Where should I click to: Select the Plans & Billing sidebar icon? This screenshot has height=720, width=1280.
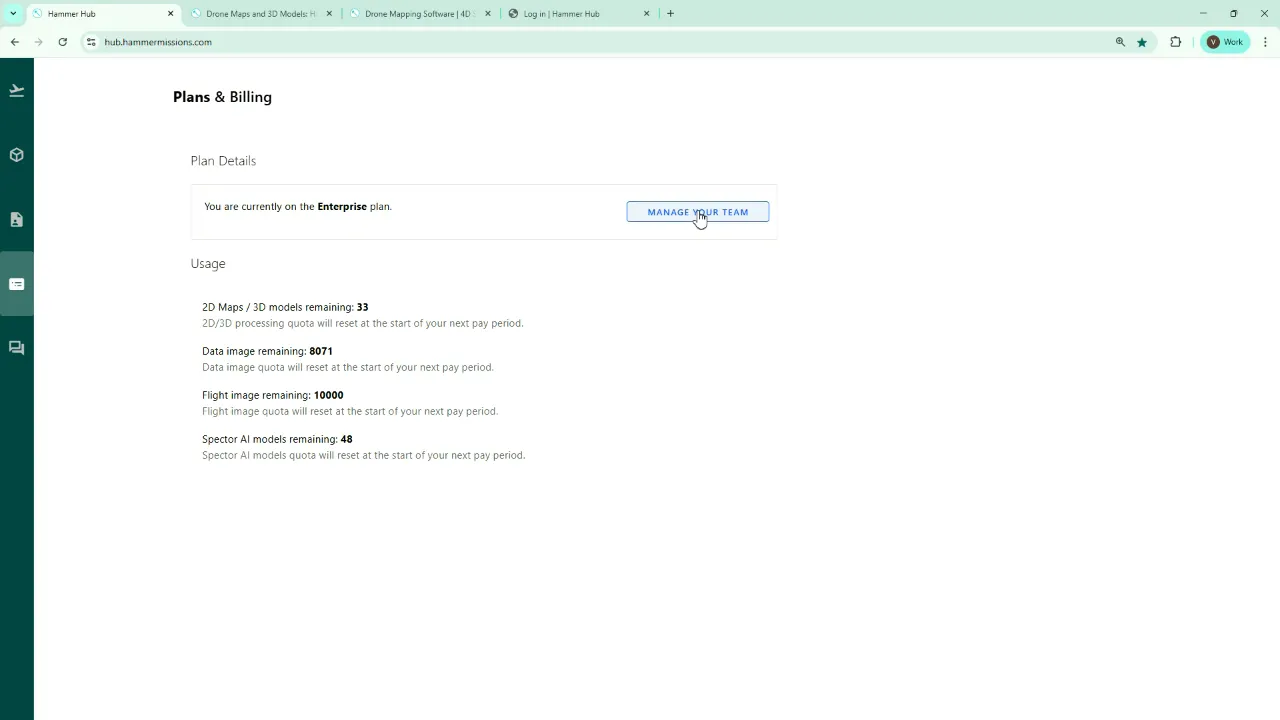click(16, 284)
